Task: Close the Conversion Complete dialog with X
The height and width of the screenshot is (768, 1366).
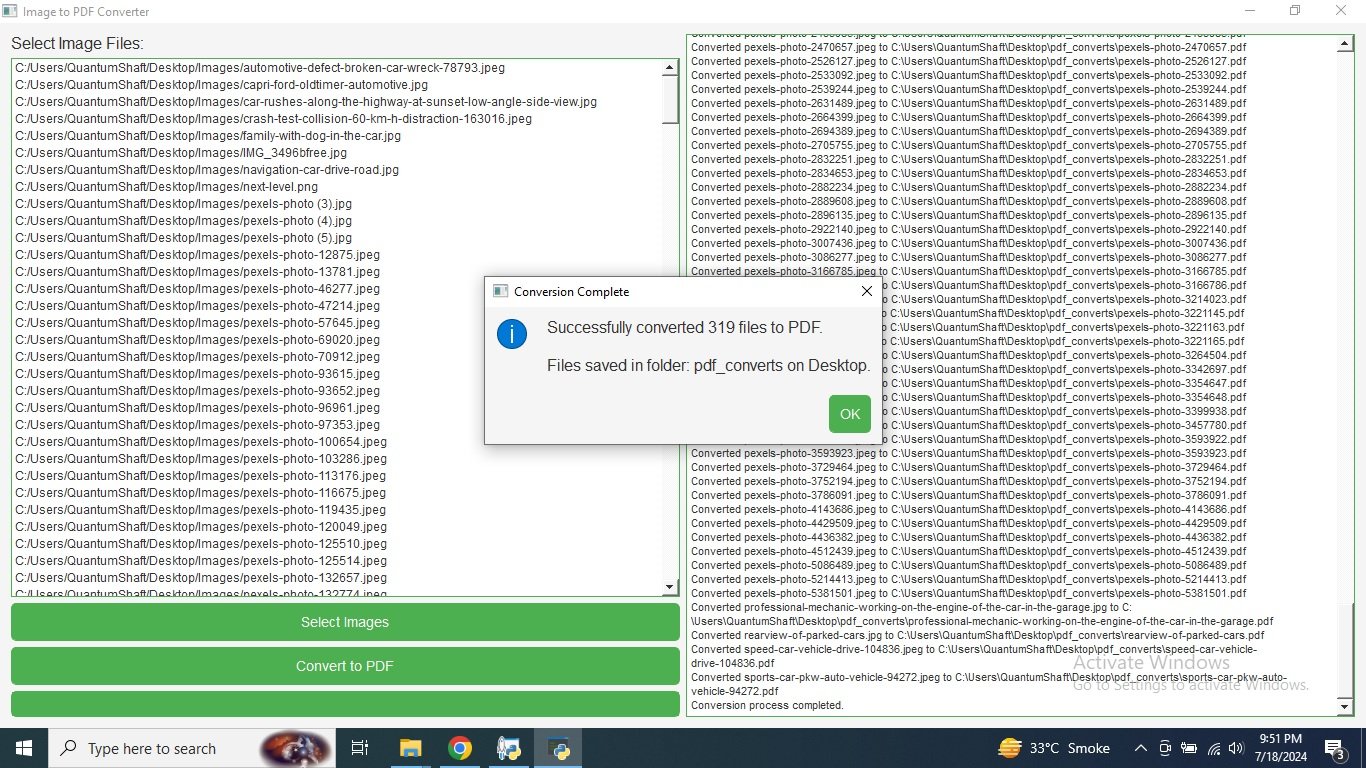Action: tap(867, 291)
